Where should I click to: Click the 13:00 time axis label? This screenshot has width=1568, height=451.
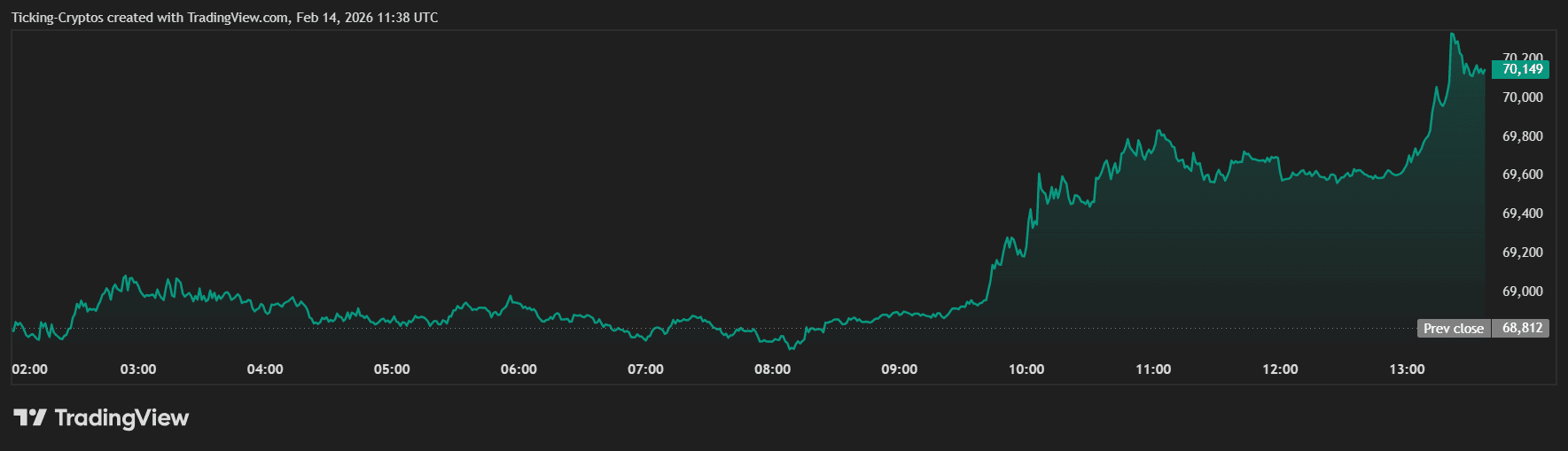tap(1407, 369)
